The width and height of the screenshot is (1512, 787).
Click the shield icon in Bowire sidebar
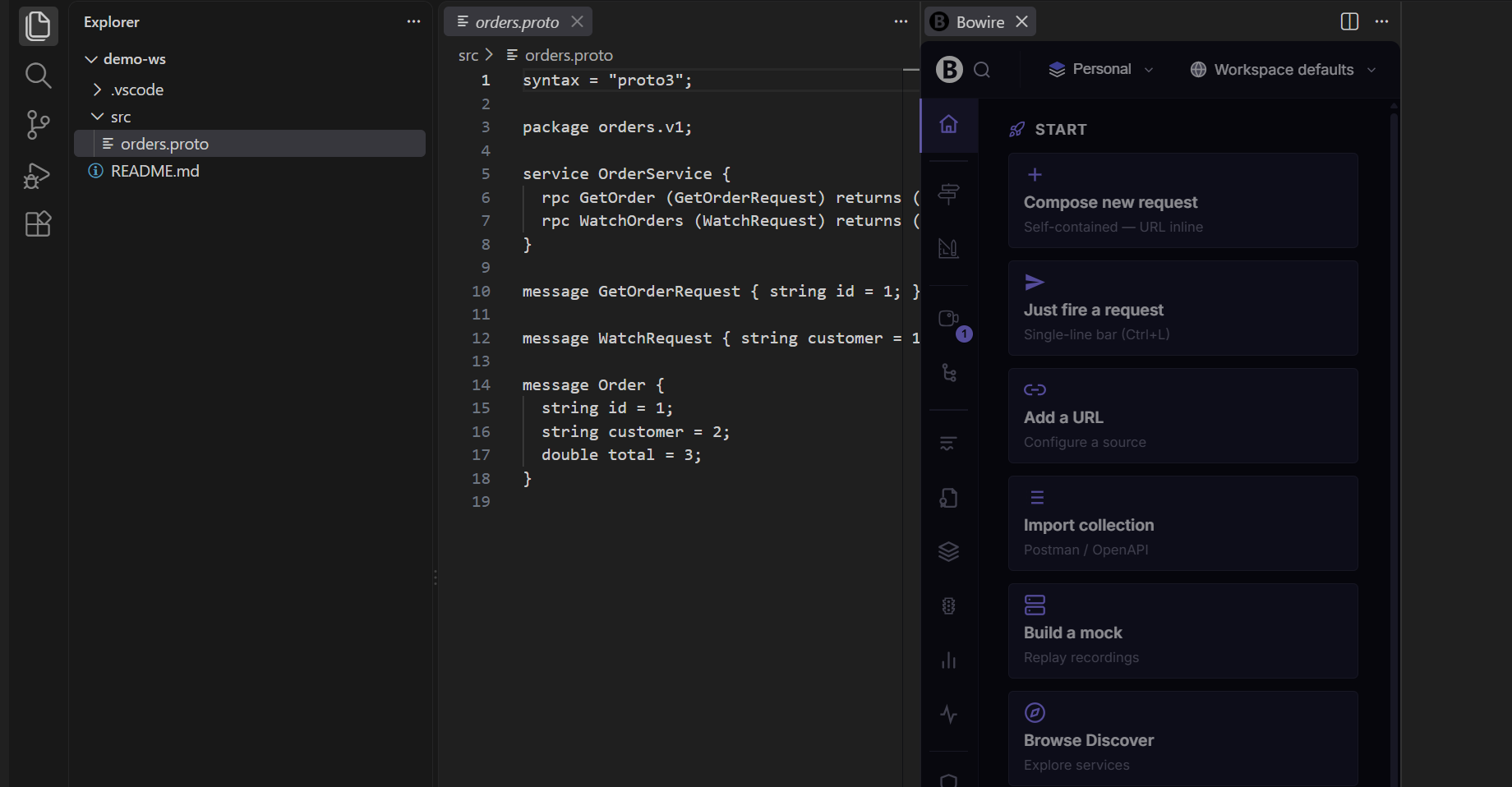(949, 779)
